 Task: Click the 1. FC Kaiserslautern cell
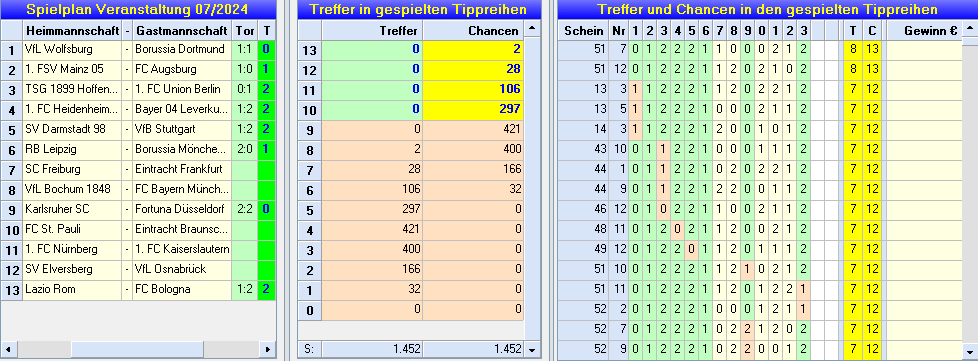pyautogui.click(x=183, y=249)
